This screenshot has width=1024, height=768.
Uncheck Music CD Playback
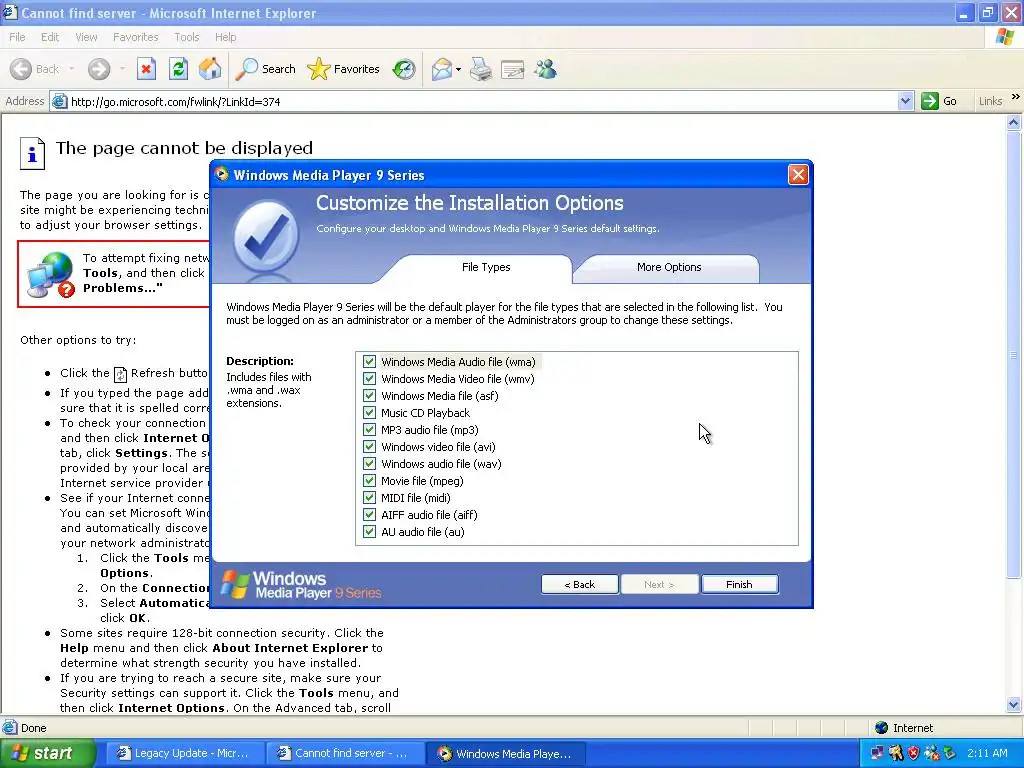point(370,413)
